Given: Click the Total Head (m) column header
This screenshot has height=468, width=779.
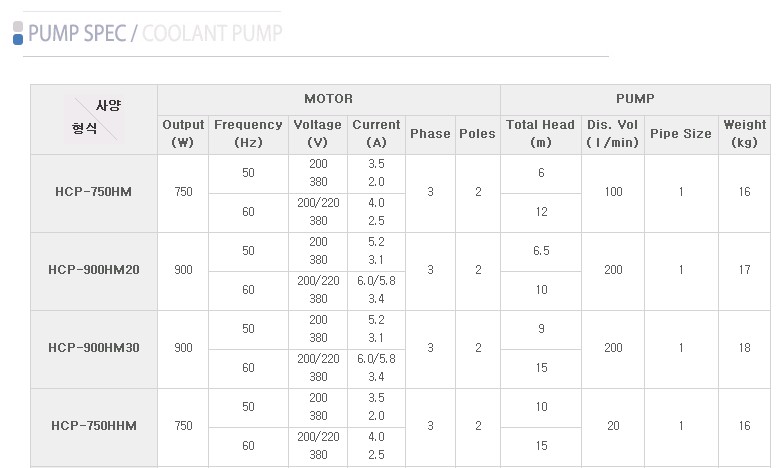Looking at the screenshot, I should click(541, 134).
